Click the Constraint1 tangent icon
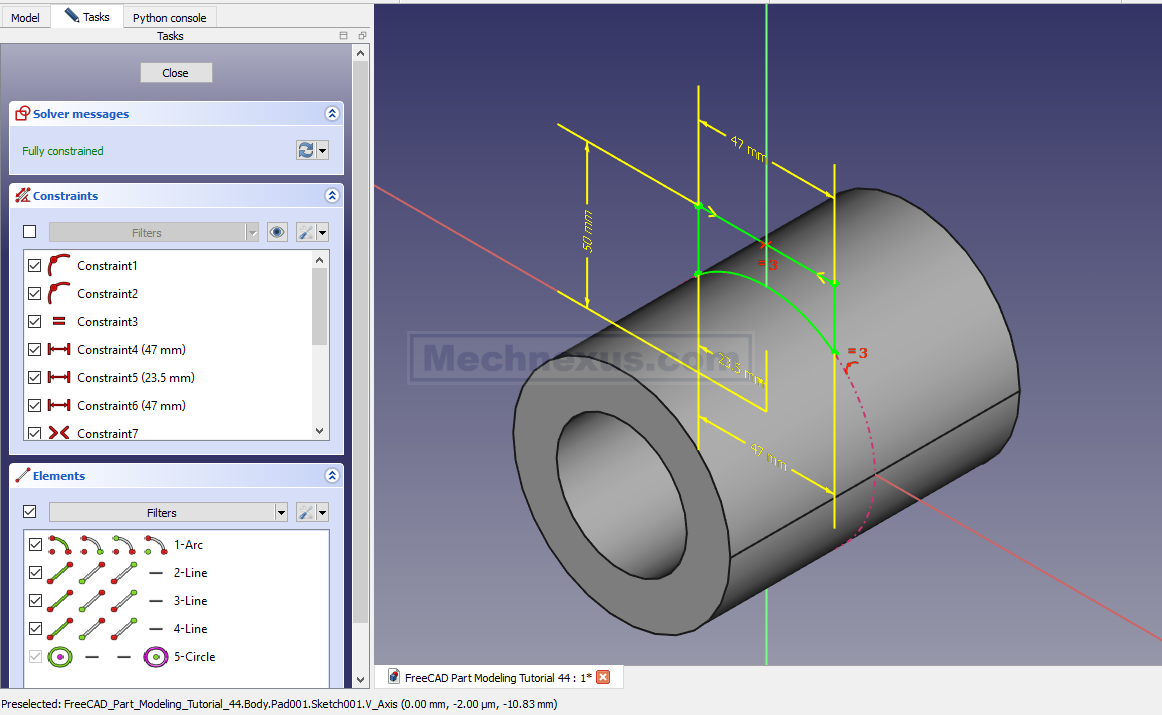 (x=59, y=266)
